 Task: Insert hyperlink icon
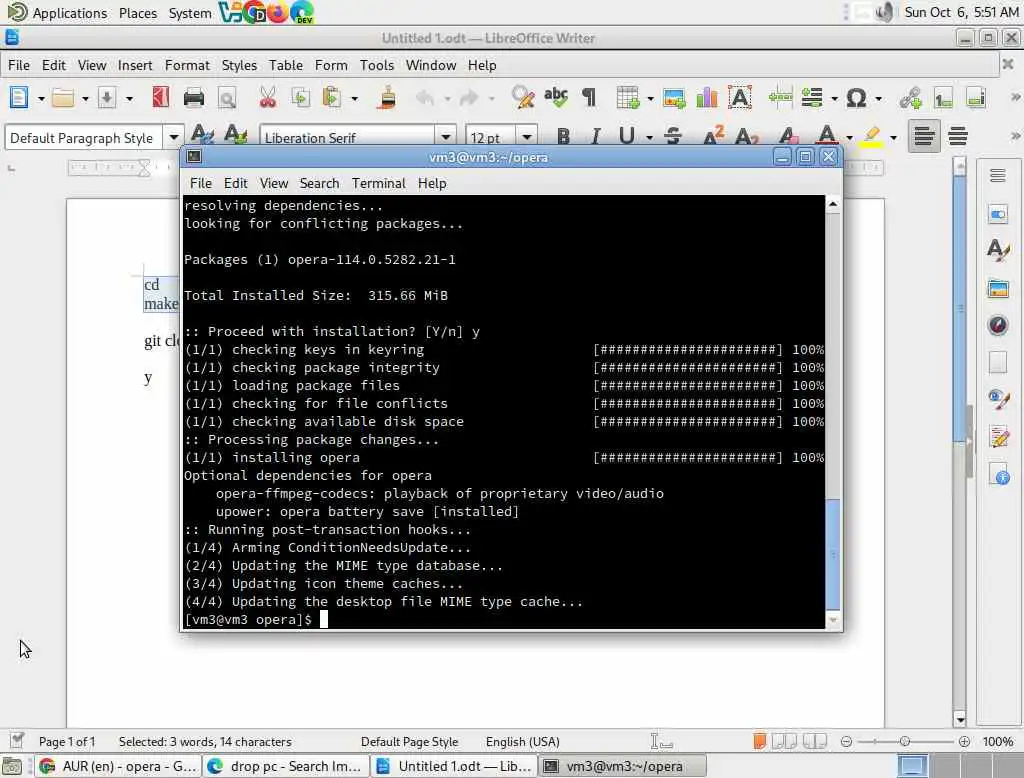tap(910, 98)
